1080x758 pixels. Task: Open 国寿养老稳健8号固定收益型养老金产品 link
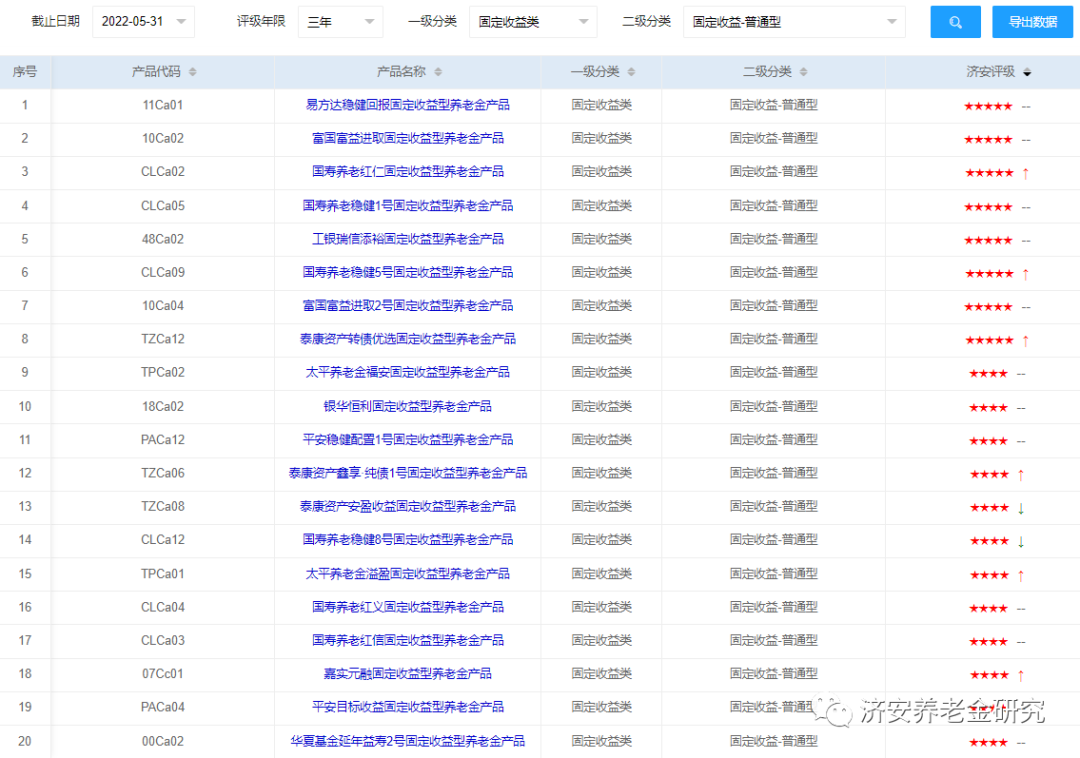tap(408, 539)
